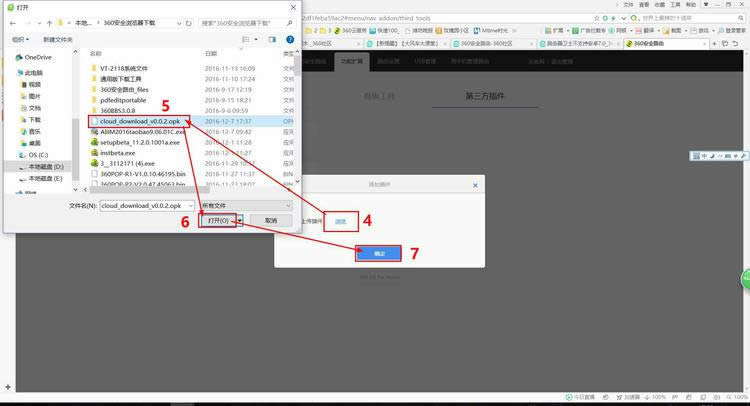Open the organize menu in file dialog
Viewport: 750px width, 406px height.
[21, 39]
